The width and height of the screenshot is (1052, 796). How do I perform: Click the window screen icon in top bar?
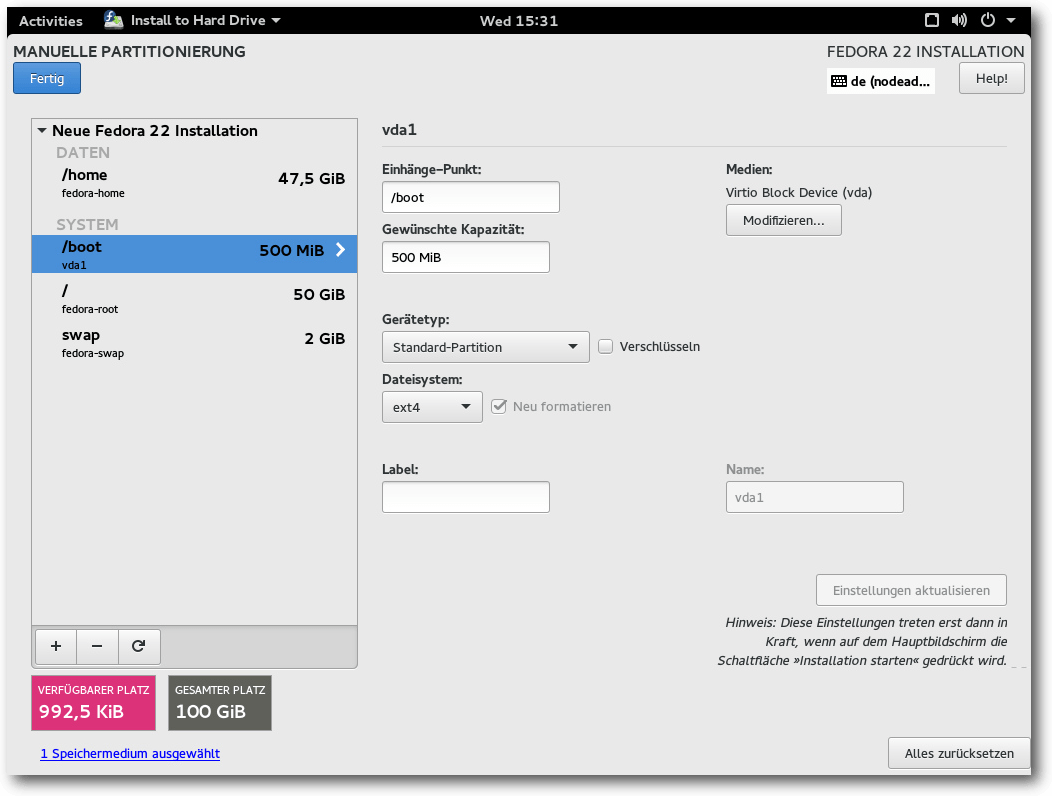pyautogui.click(x=932, y=20)
